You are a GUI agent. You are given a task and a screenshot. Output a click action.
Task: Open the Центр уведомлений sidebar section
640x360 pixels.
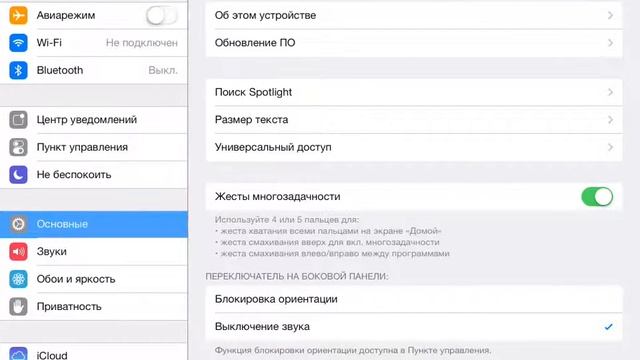pyautogui.click(x=94, y=120)
